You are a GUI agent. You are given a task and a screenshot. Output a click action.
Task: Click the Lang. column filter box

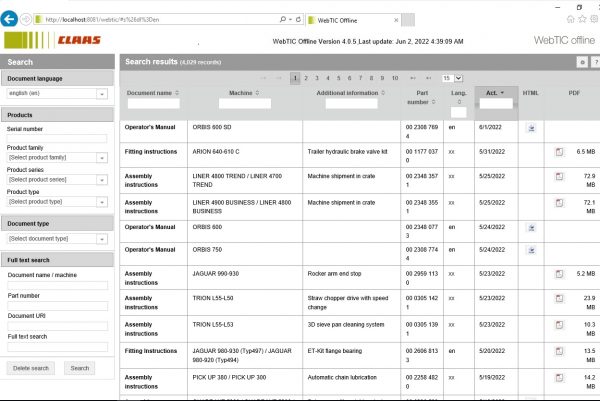click(x=459, y=112)
